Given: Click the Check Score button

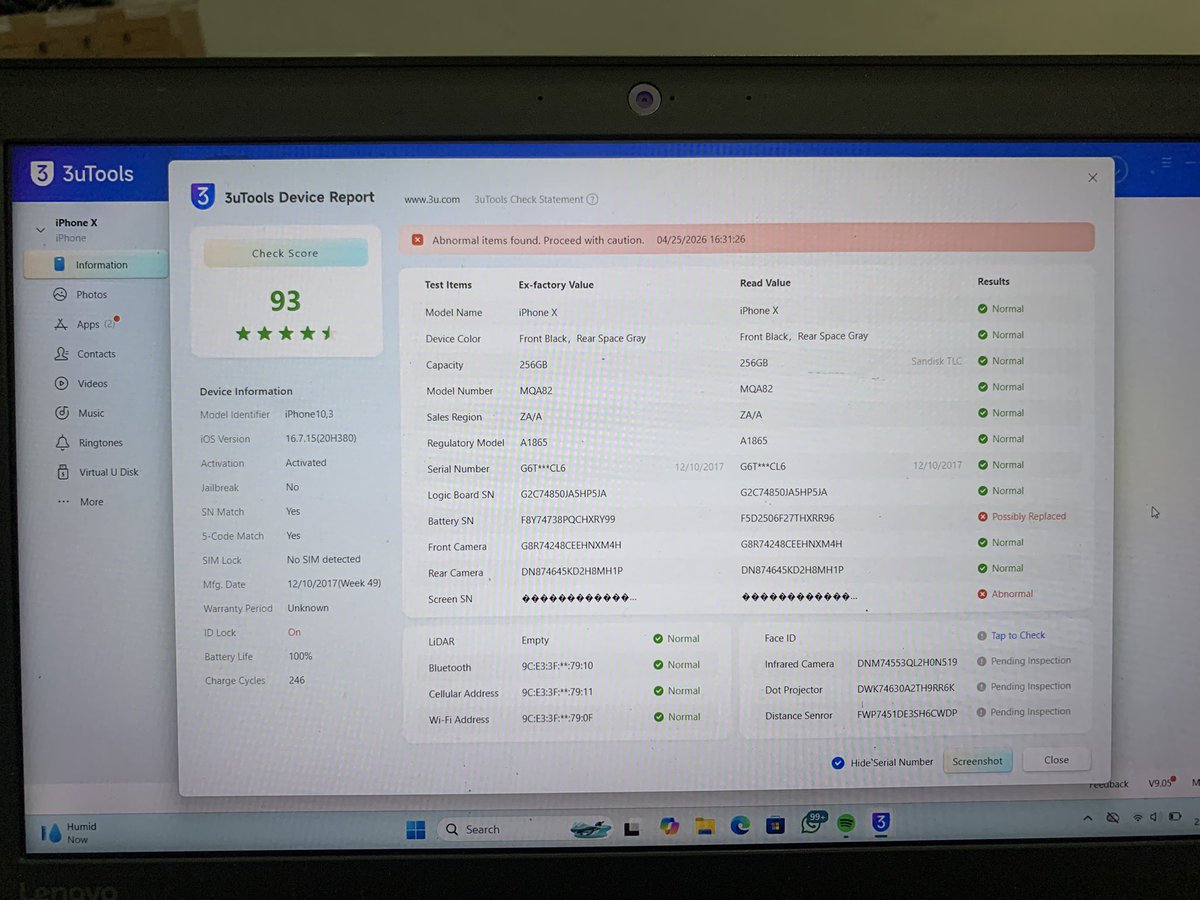Looking at the screenshot, I should [285, 253].
